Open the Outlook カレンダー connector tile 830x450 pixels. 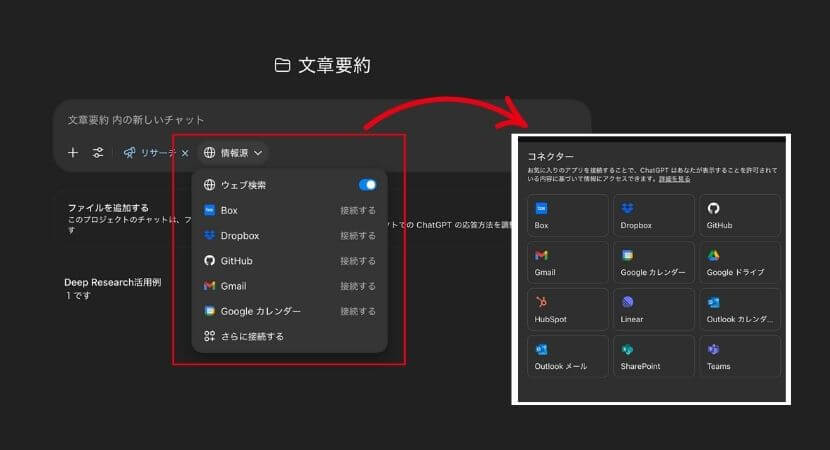(739, 309)
